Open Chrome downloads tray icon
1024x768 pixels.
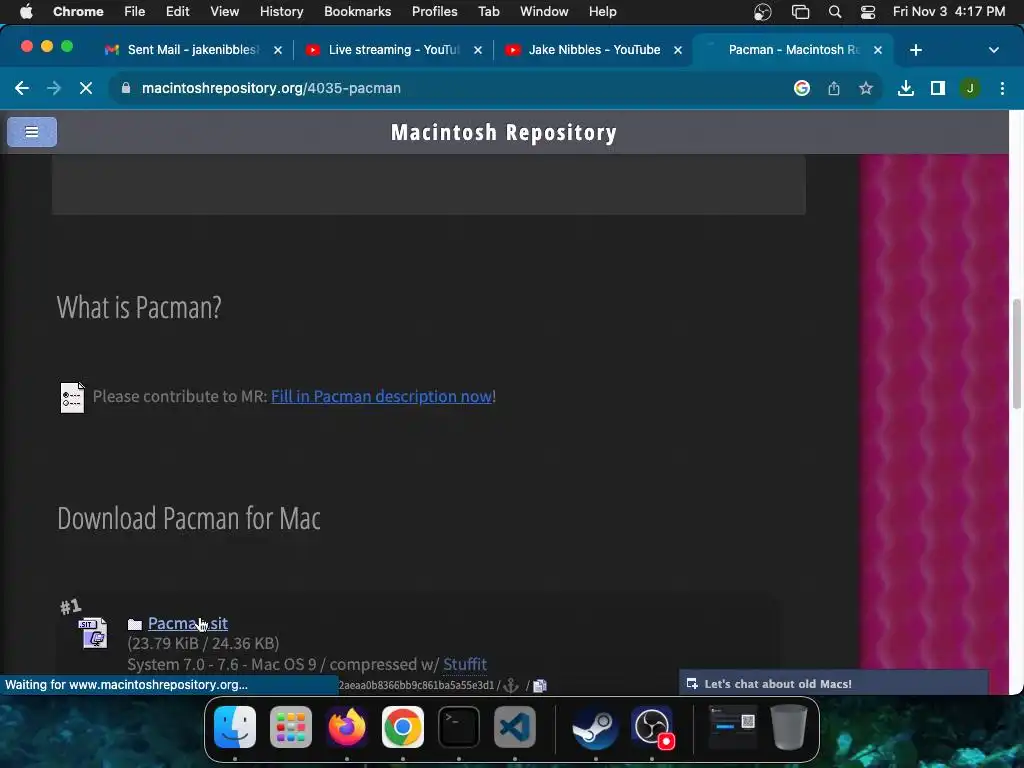(905, 88)
